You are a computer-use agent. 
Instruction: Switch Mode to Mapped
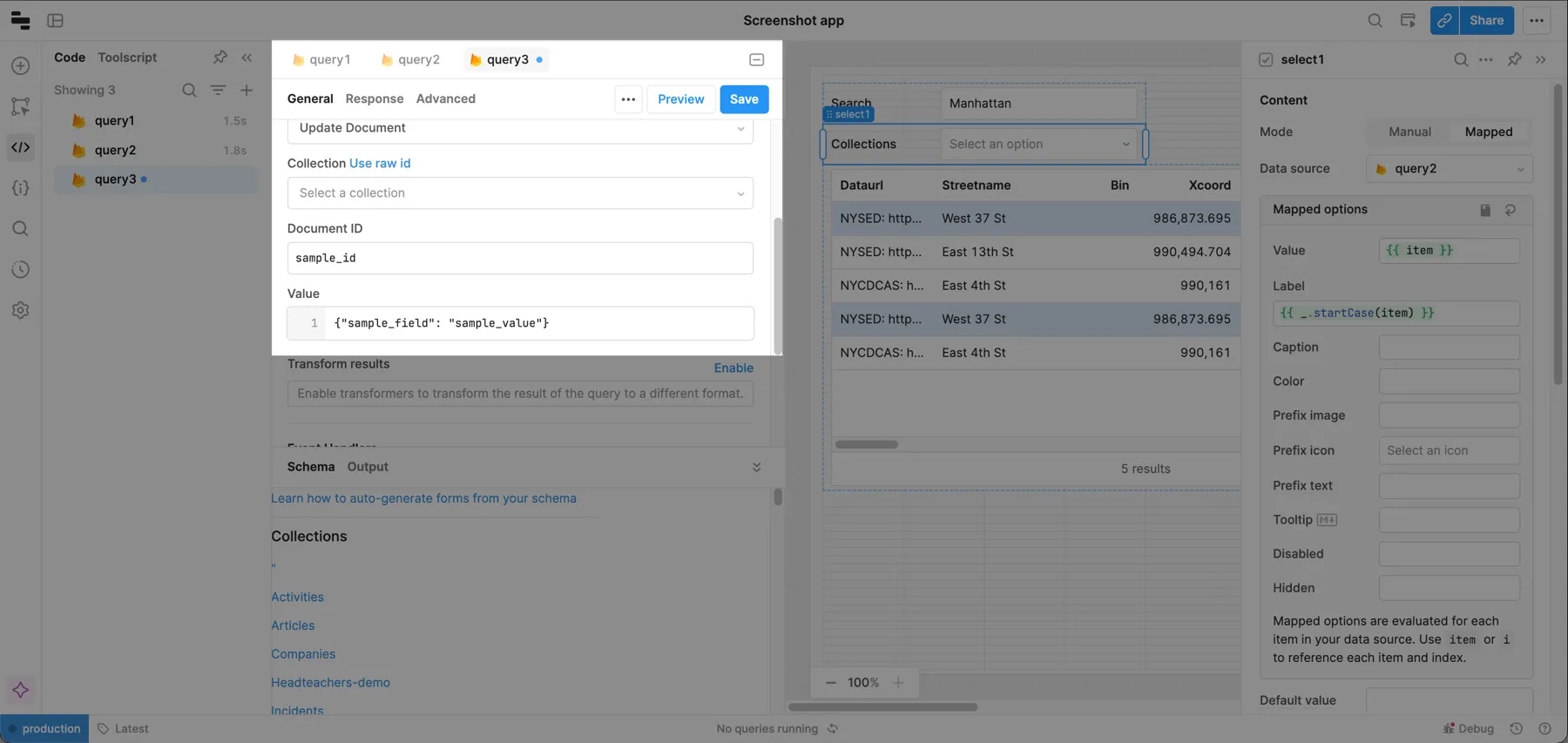[1489, 132]
